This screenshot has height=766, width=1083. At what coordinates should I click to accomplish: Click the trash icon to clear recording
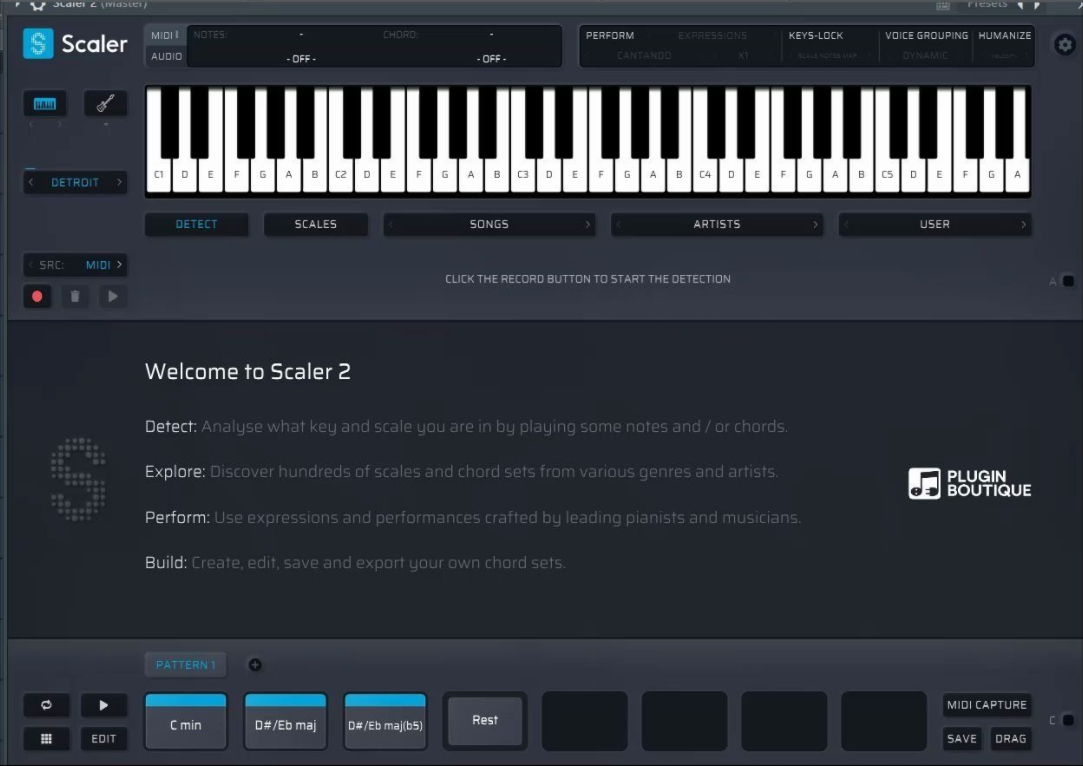76,296
